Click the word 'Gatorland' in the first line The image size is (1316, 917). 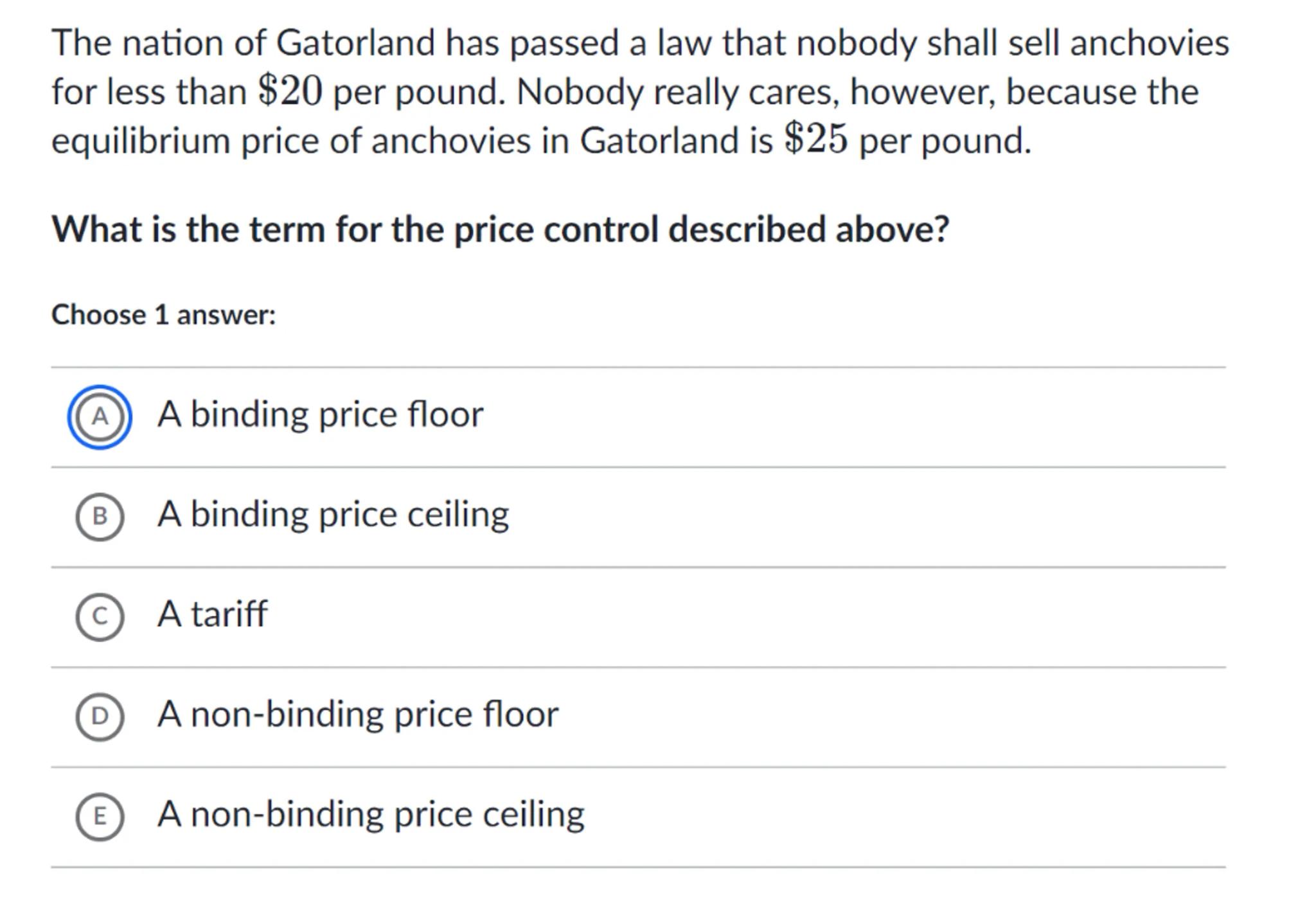(x=355, y=43)
